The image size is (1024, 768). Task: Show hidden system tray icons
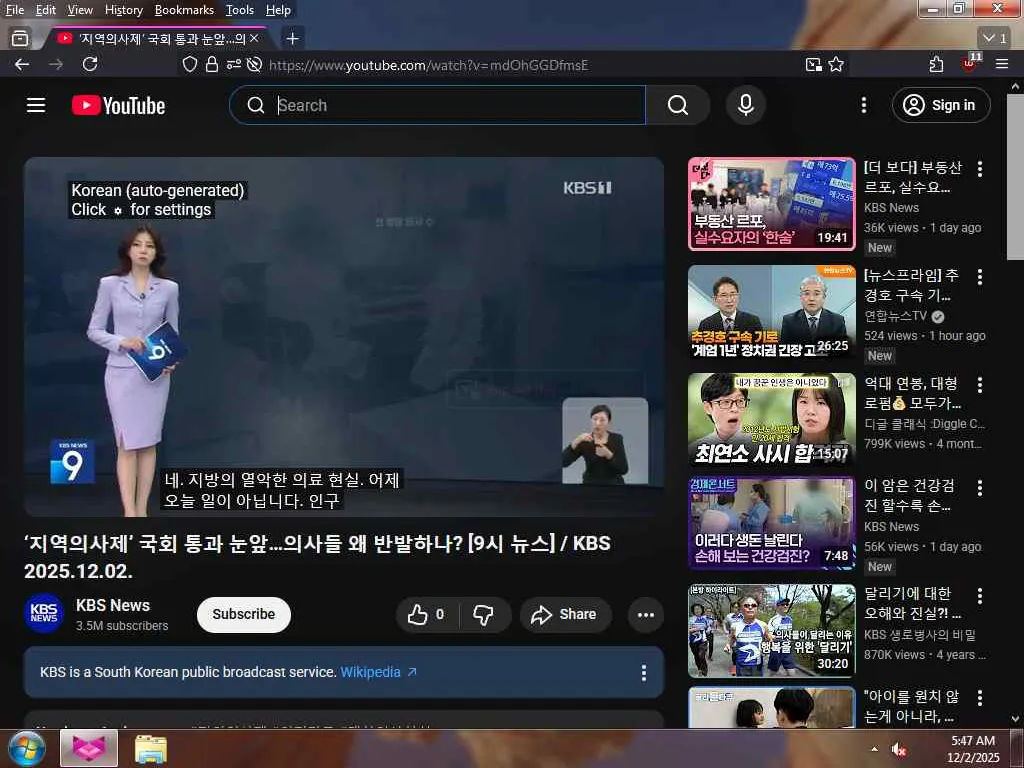(874, 749)
